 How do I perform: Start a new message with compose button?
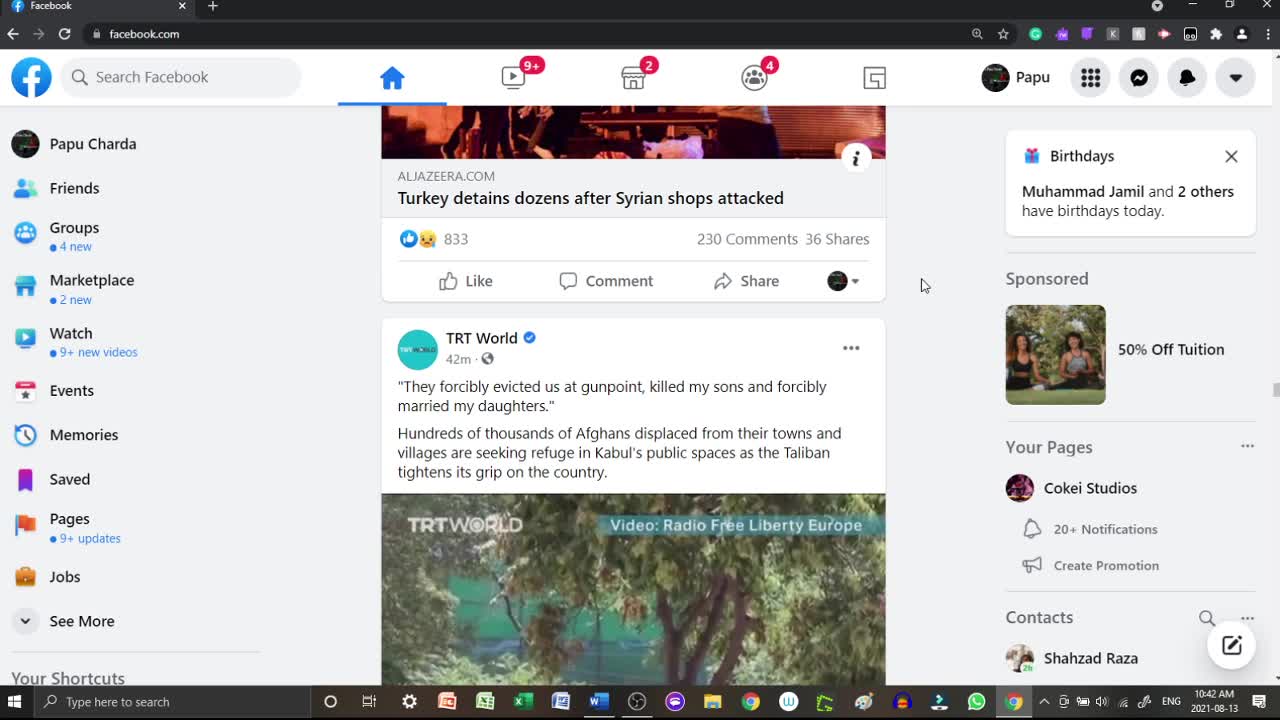pyautogui.click(x=1231, y=645)
